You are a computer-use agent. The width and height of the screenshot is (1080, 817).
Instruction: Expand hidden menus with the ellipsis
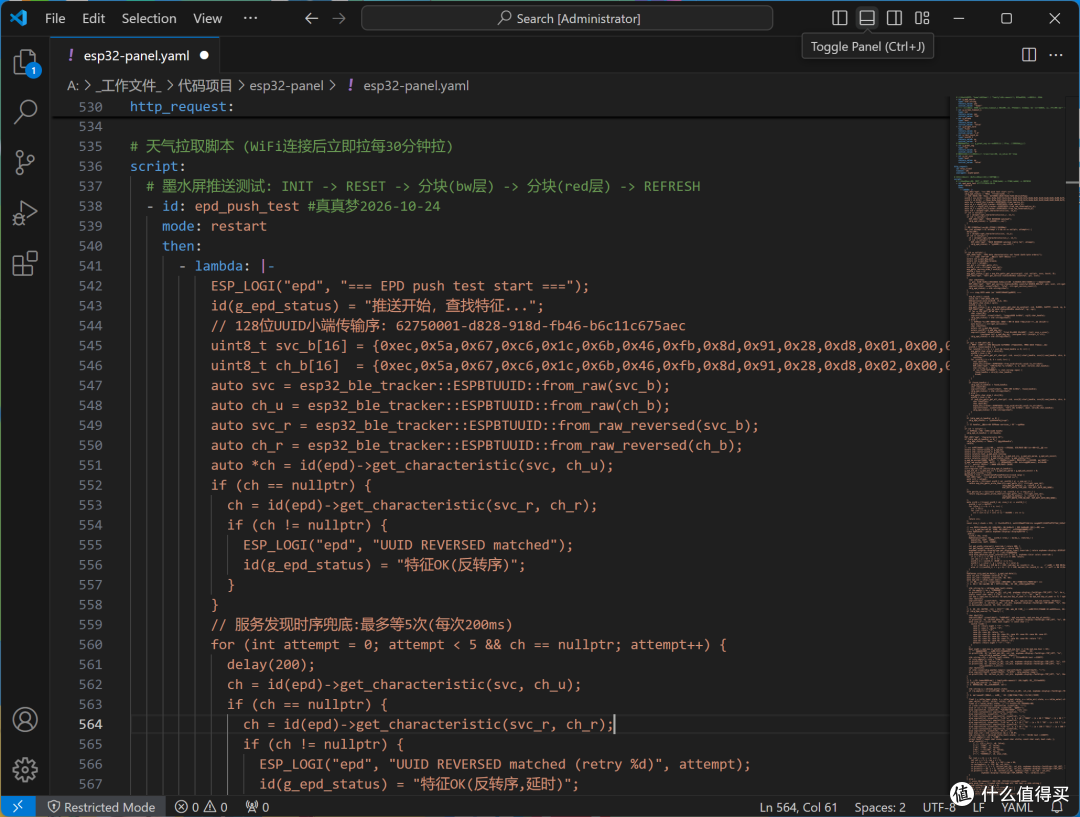(x=251, y=19)
